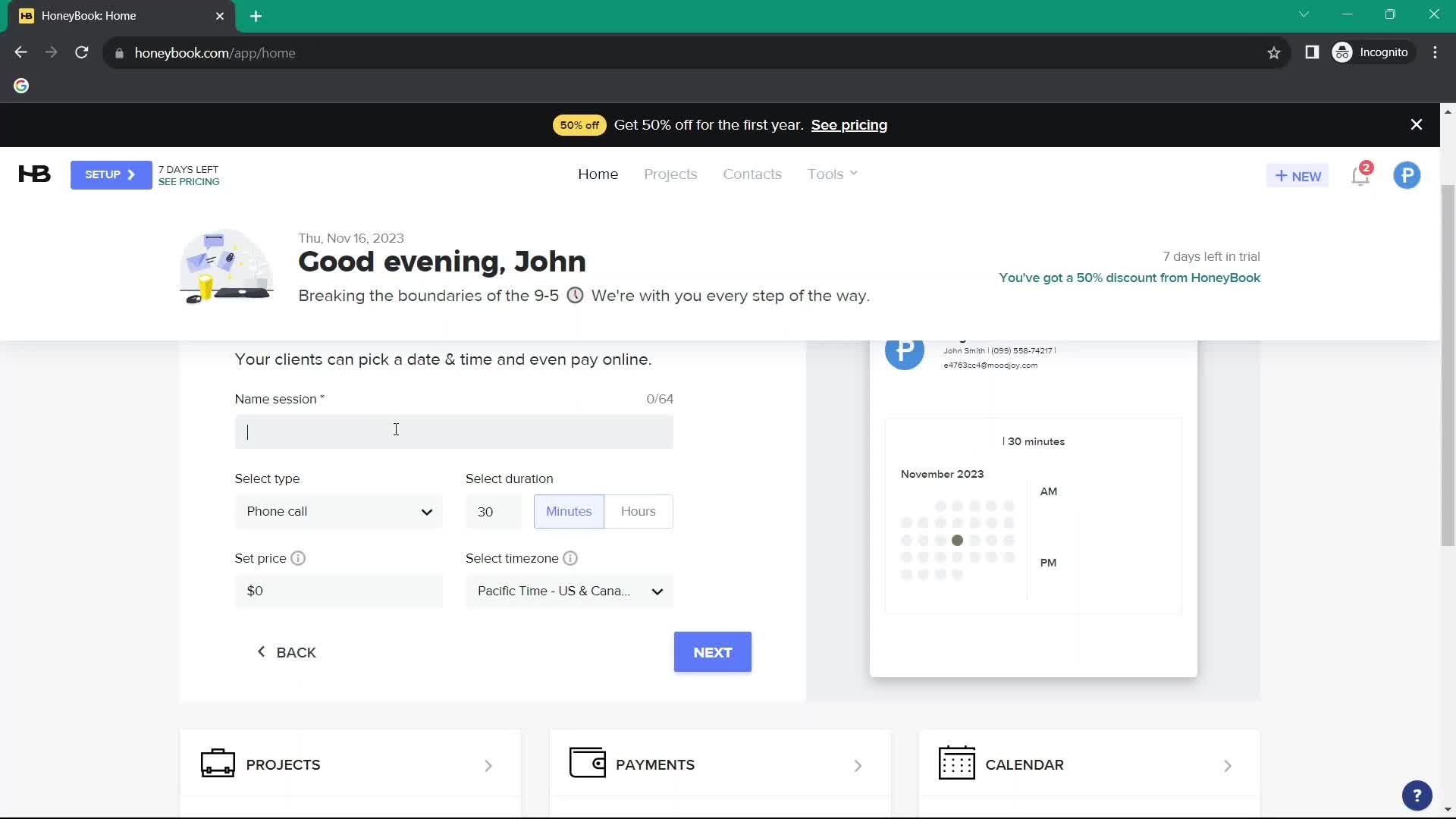
Task: Click the Projects briefcase icon
Action: [x=218, y=764]
